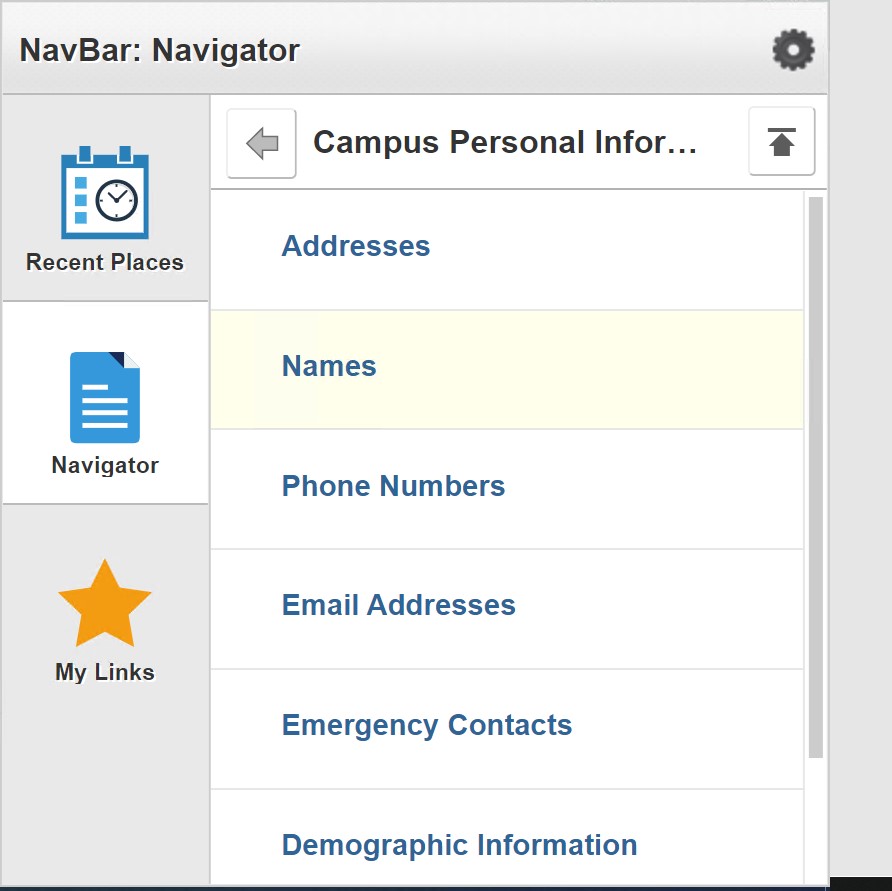Click the scrollbar track below the thumb

click(815, 820)
